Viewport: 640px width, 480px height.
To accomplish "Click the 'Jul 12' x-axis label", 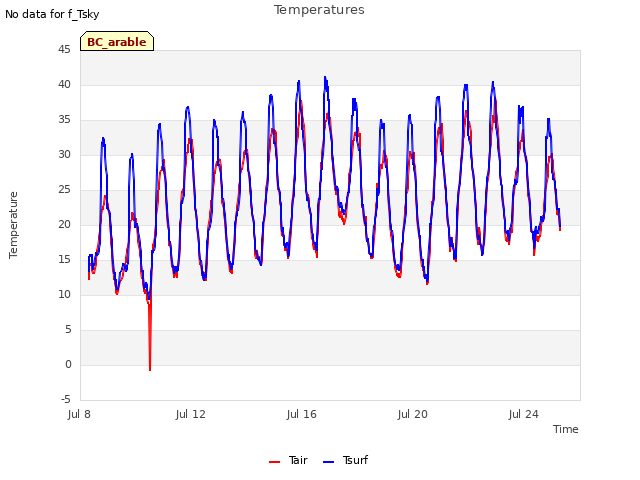I will 191,414.
